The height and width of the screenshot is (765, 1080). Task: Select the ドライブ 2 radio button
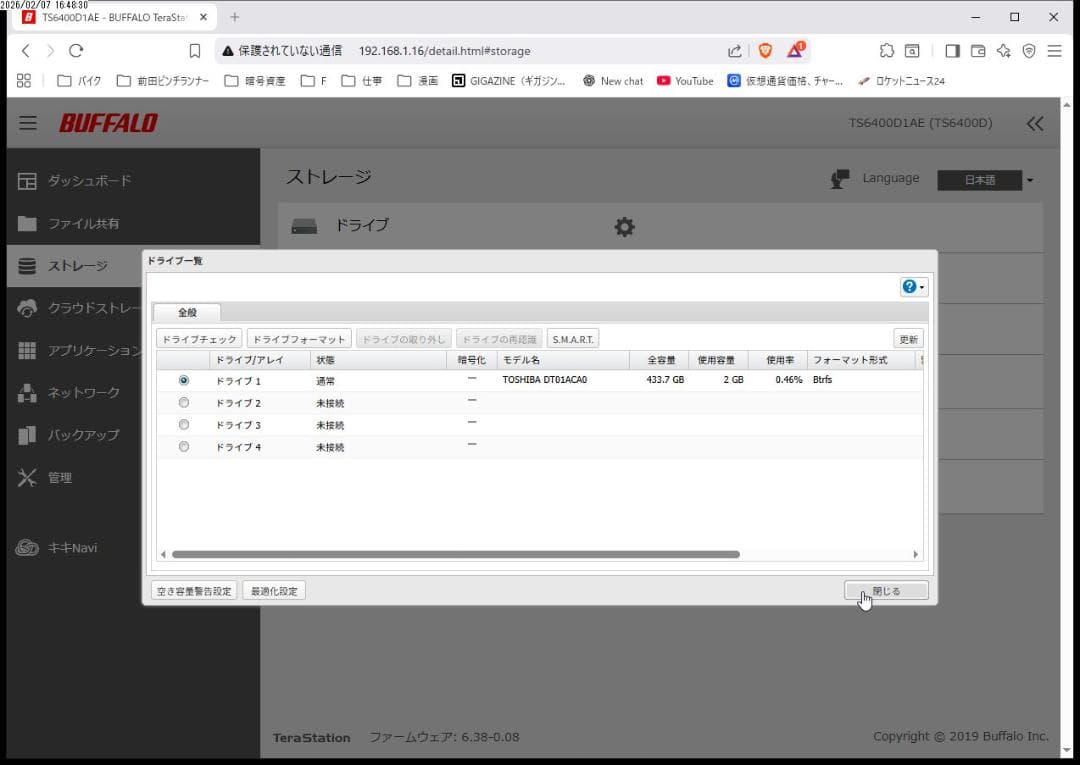click(x=183, y=402)
